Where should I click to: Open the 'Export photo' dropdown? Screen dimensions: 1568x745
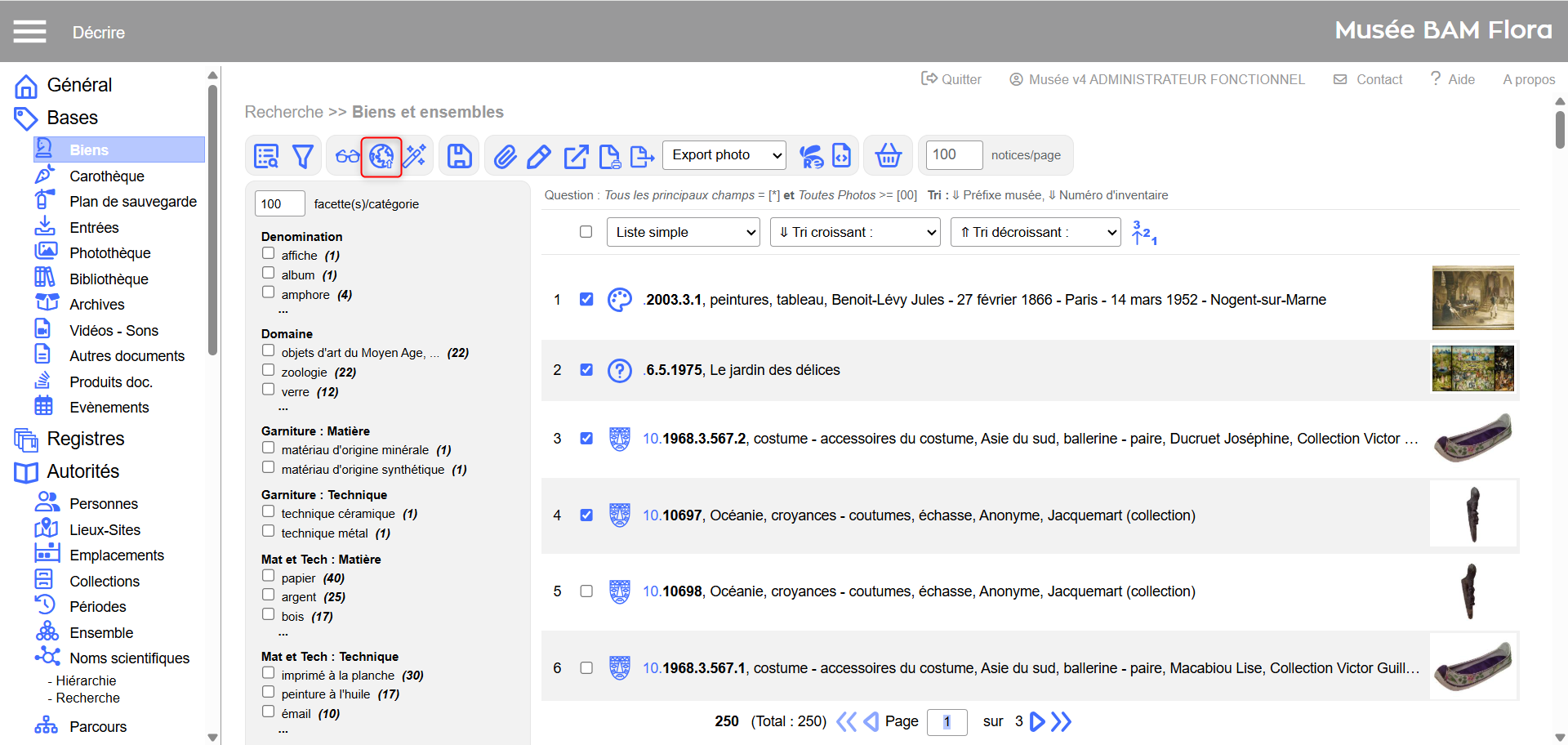coord(724,155)
